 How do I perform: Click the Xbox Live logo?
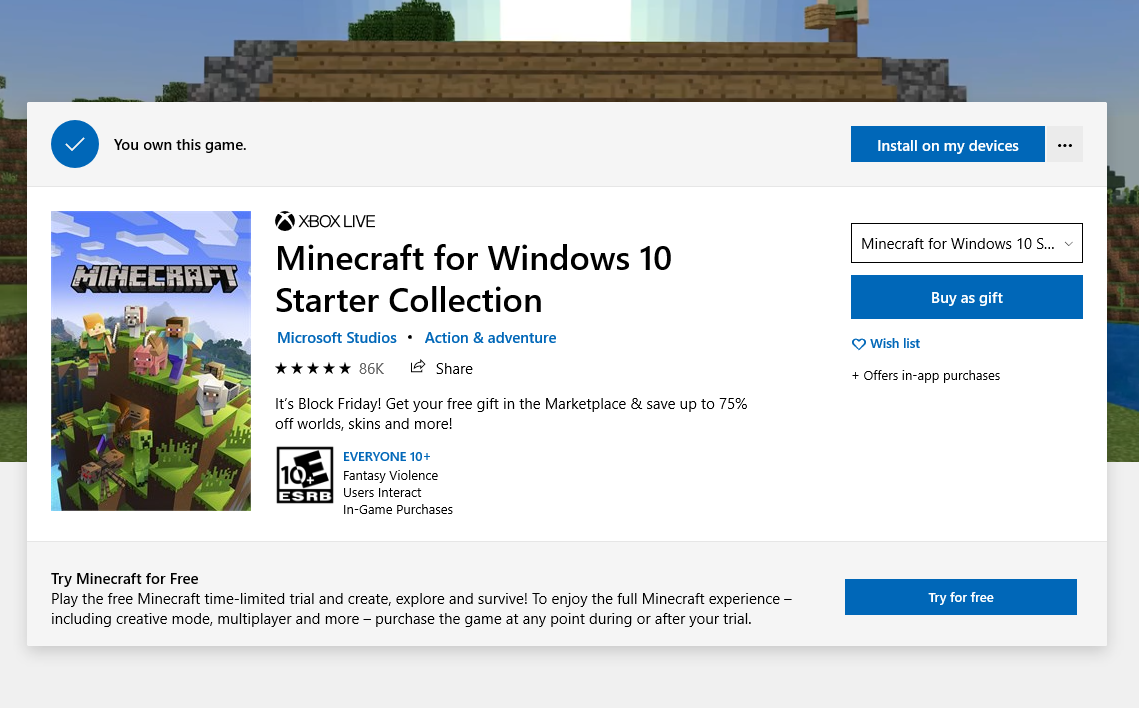pyautogui.click(x=325, y=221)
